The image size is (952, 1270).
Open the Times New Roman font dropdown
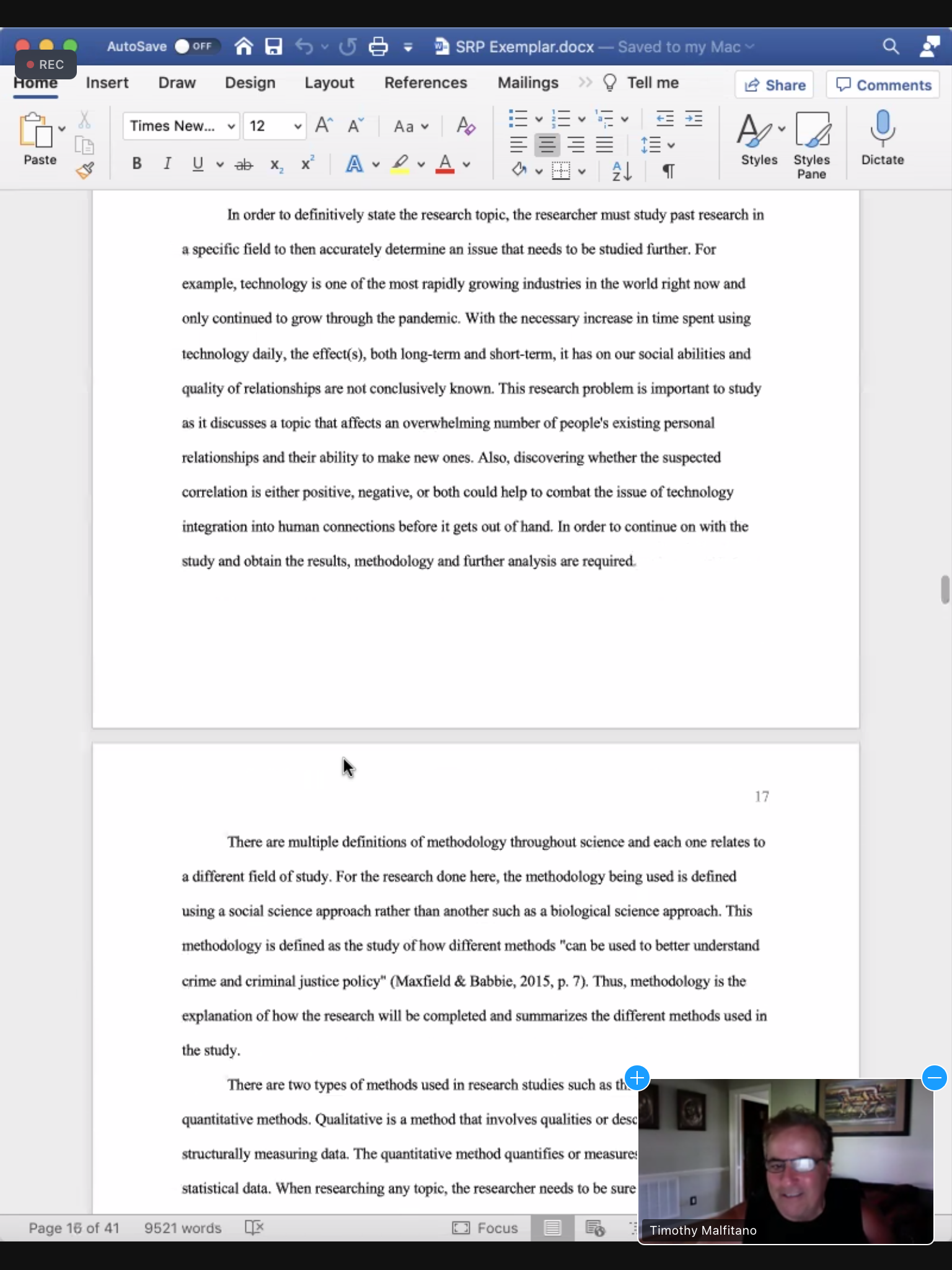click(x=181, y=127)
